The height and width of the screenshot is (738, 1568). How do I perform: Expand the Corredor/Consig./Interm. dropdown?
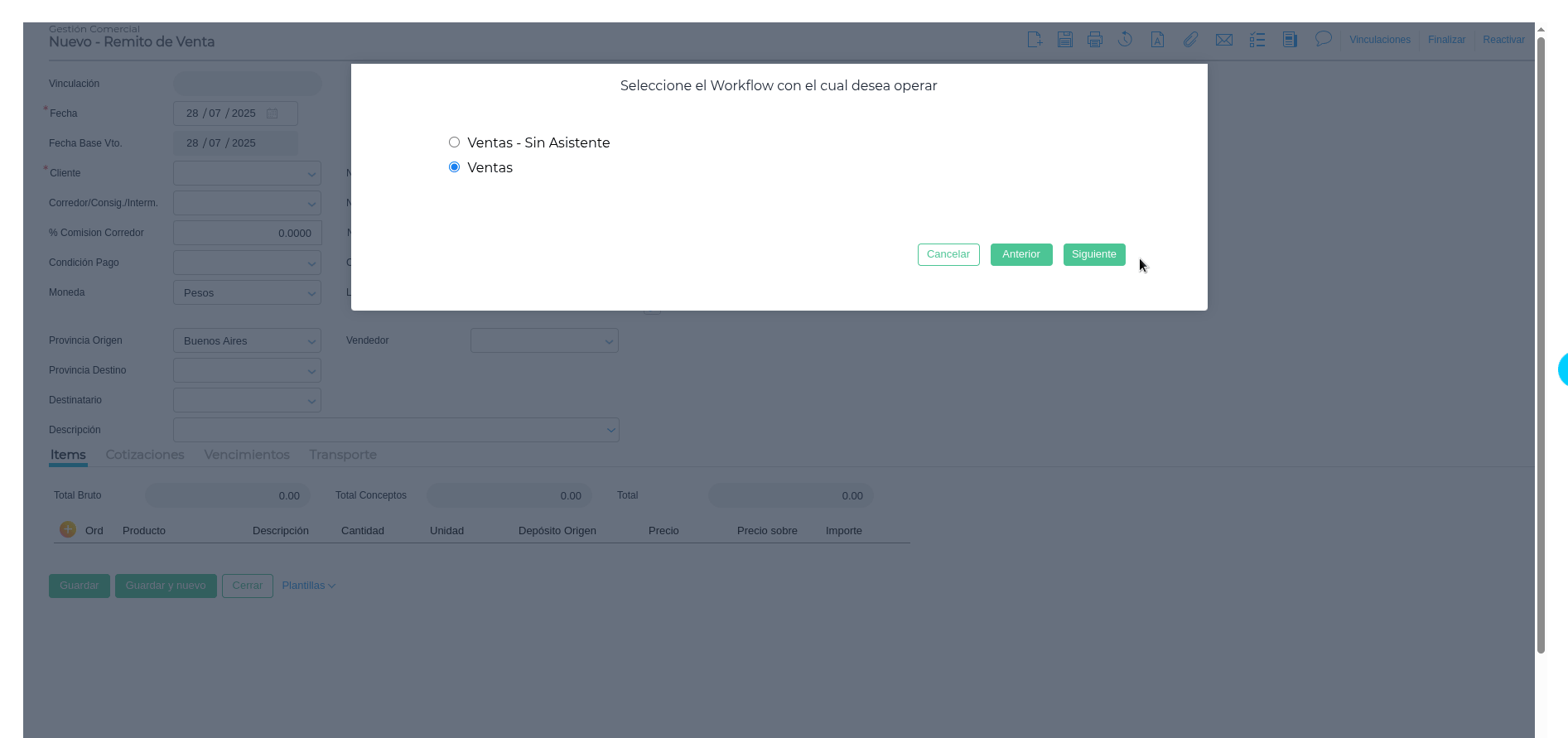pyautogui.click(x=247, y=203)
